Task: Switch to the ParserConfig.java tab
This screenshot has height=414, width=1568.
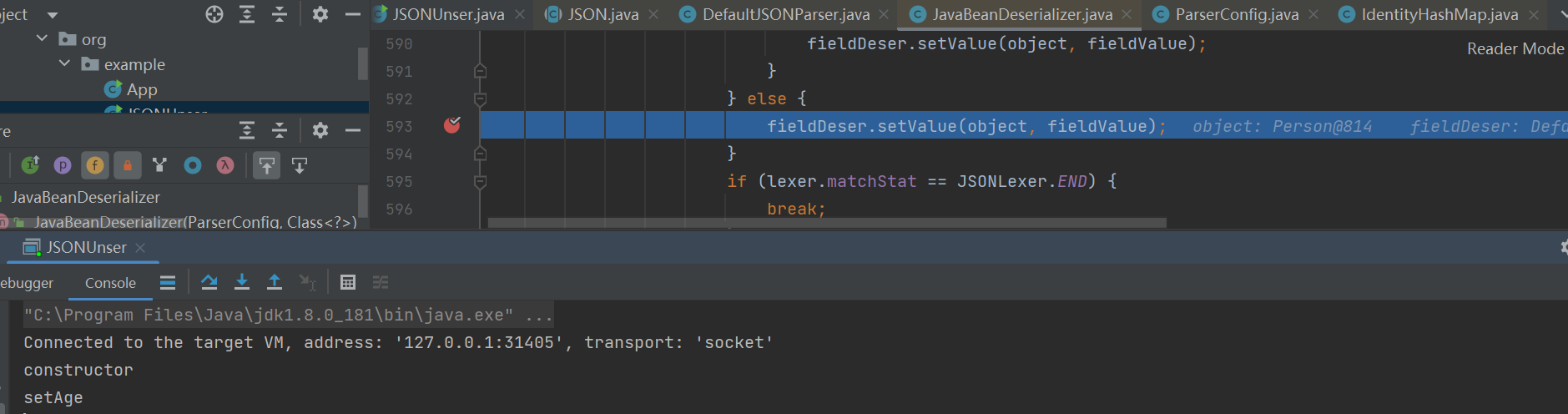Action: click(1236, 15)
